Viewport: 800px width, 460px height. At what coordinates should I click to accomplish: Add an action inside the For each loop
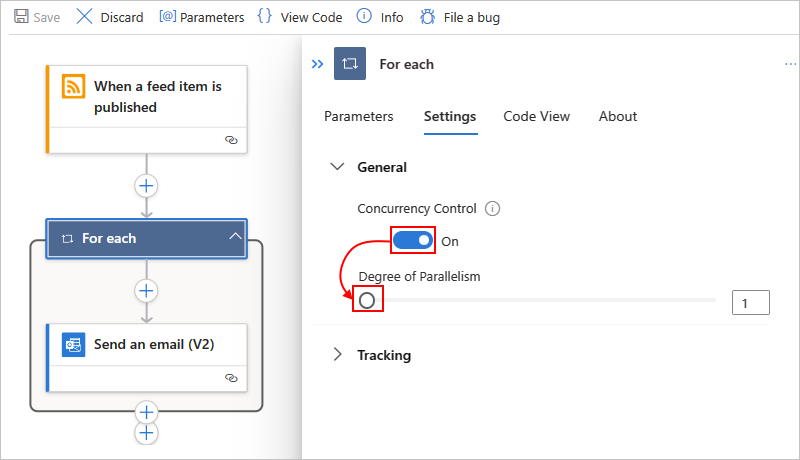[146, 291]
